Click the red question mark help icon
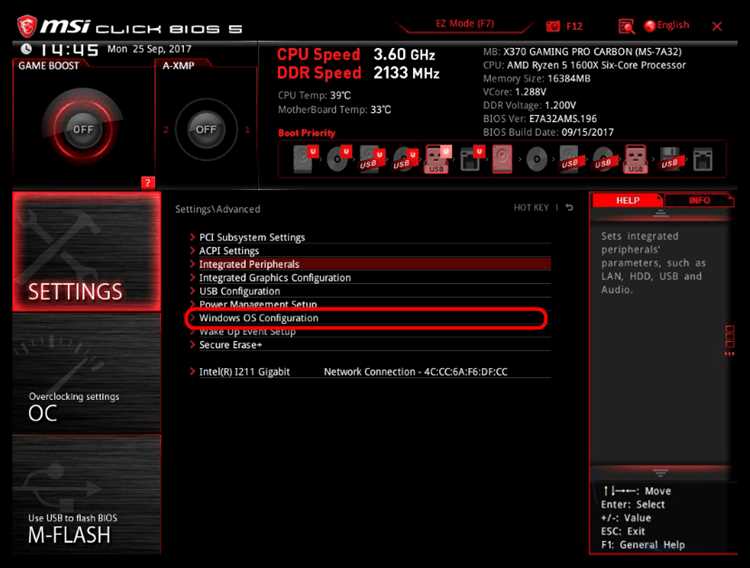 pyautogui.click(x=148, y=182)
